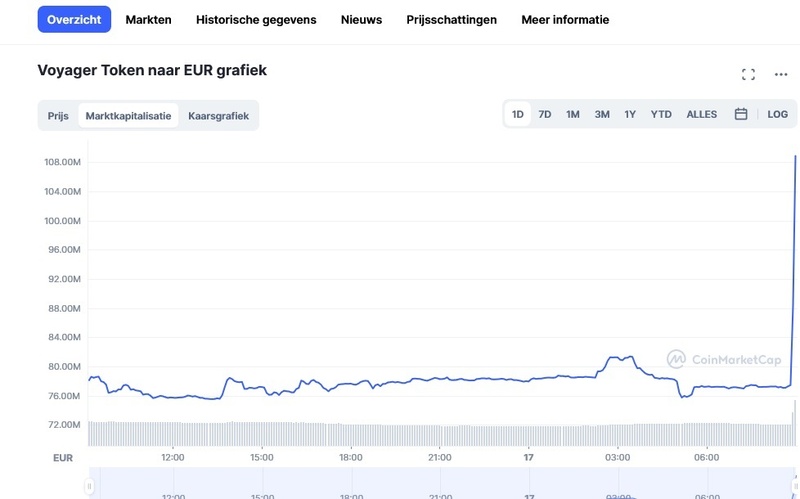Switch chart to Prijs view
This screenshot has height=499, width=800.
(58, 116)
